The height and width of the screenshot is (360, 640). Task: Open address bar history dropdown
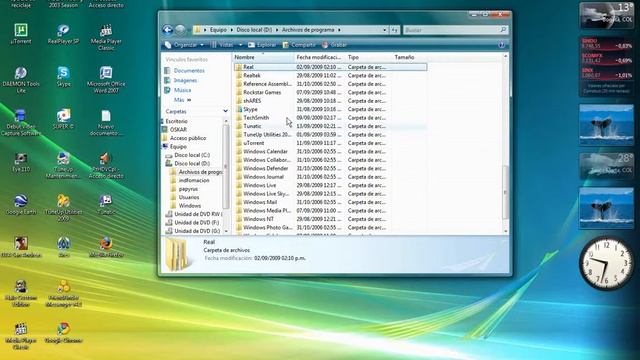point(384,30)
